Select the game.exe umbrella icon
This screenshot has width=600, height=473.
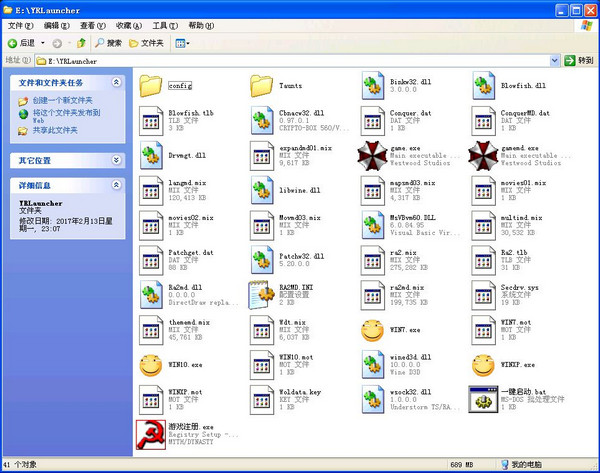pyautogui.click(x=372, y=155)
